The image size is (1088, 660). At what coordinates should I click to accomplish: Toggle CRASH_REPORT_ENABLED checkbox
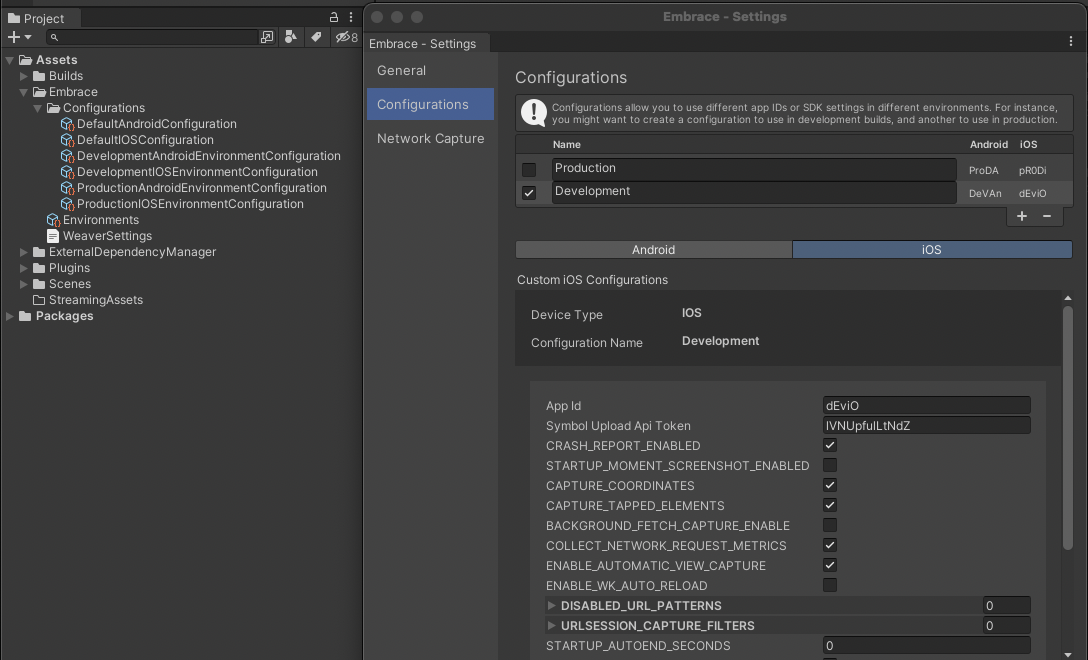pyautogui.click(x=830, y=445)
